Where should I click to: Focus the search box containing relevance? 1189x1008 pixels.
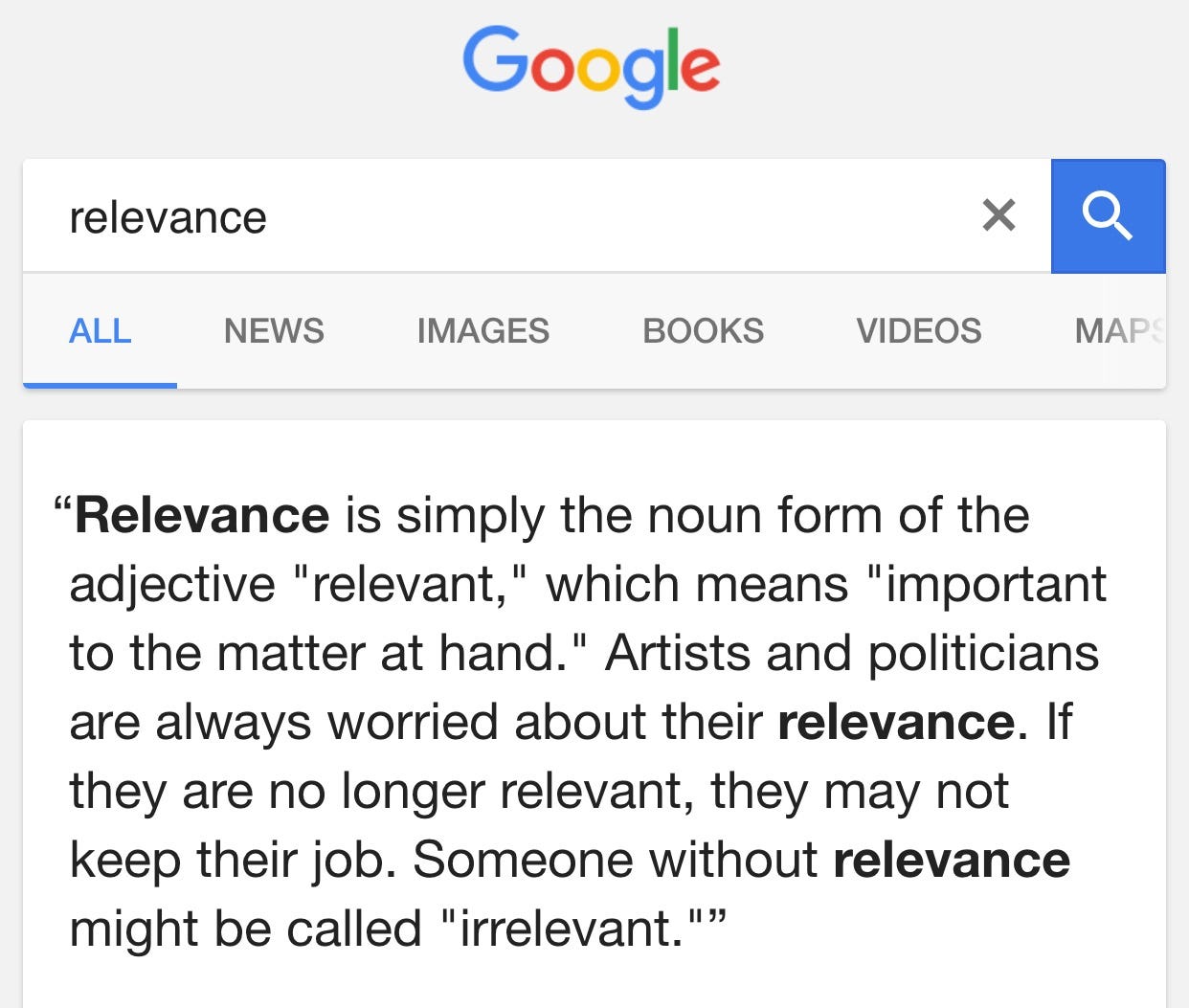click(x=536, y=216)
